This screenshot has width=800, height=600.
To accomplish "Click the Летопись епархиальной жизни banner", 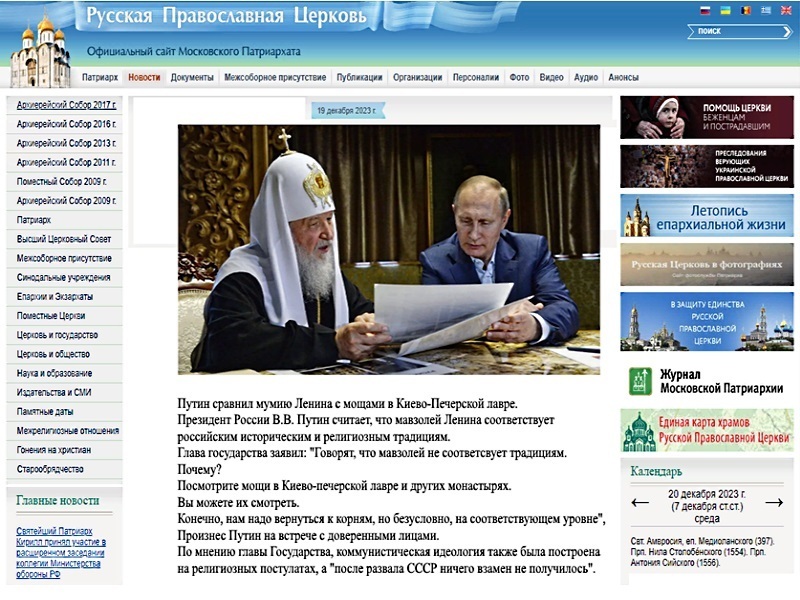I will pos(706,215).
